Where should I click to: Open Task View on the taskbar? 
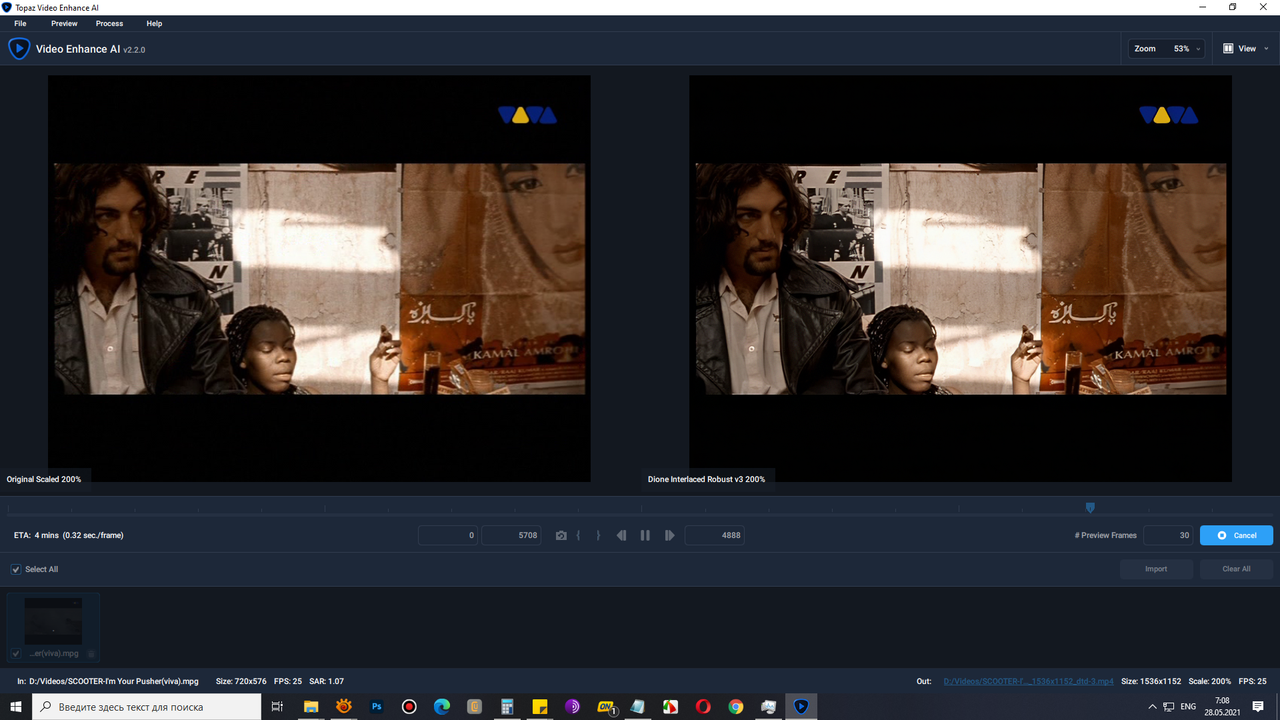[x=278, y=706]
